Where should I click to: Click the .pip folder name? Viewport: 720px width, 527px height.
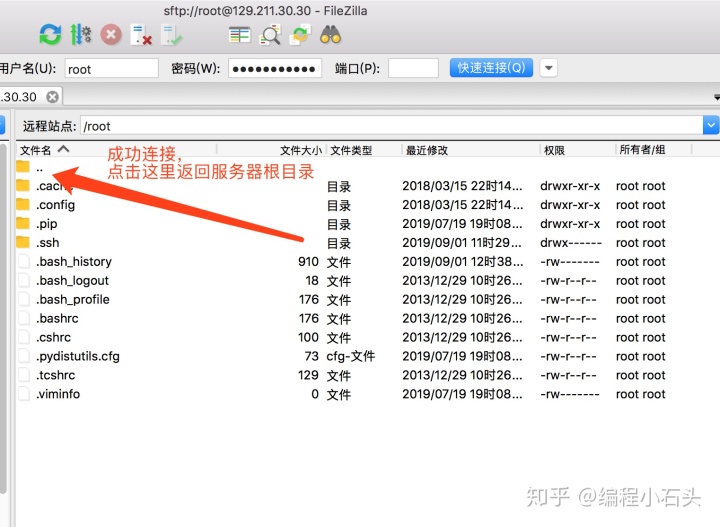coord(47,224)
